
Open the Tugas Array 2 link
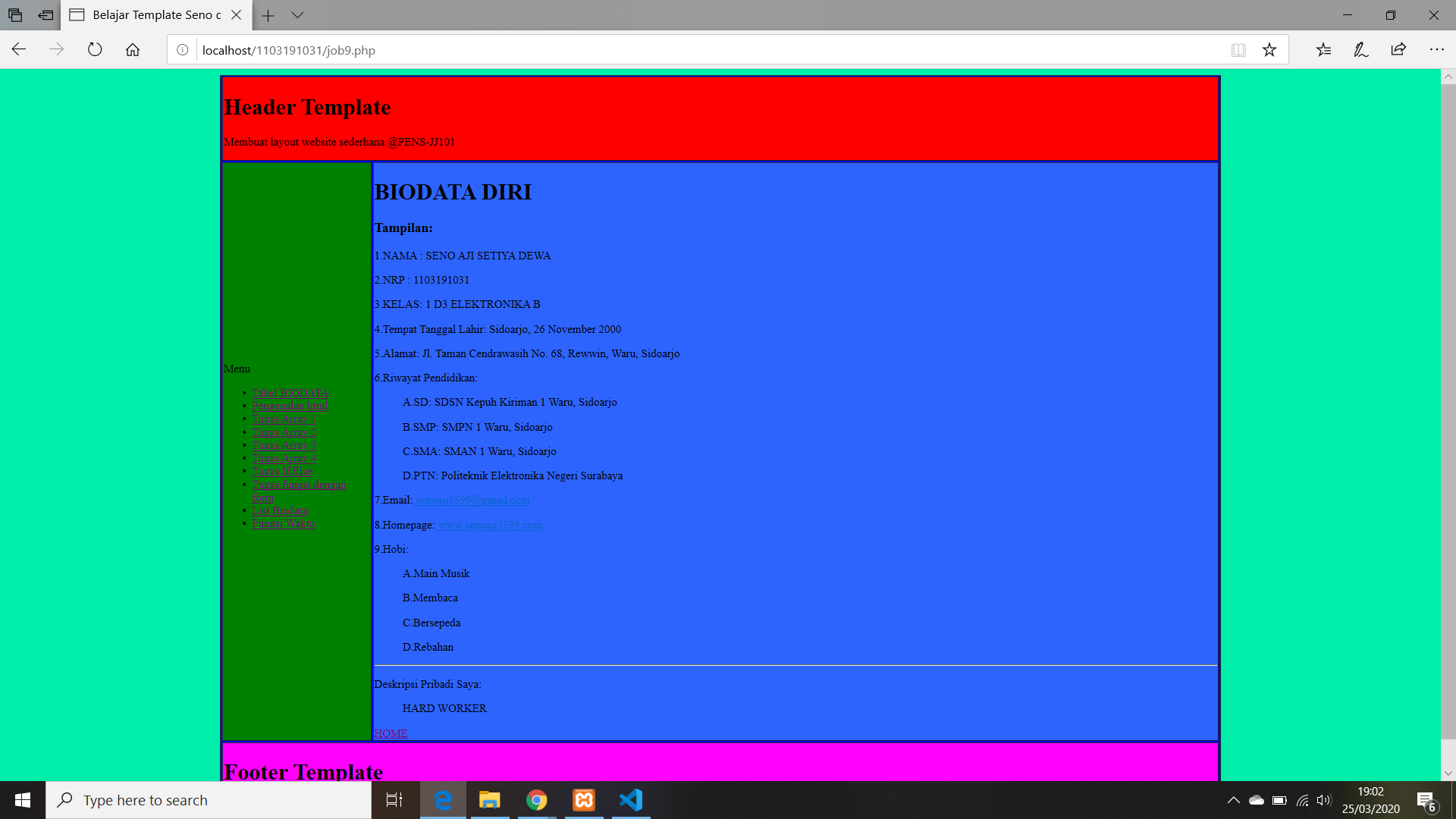[x=284, y=432]
